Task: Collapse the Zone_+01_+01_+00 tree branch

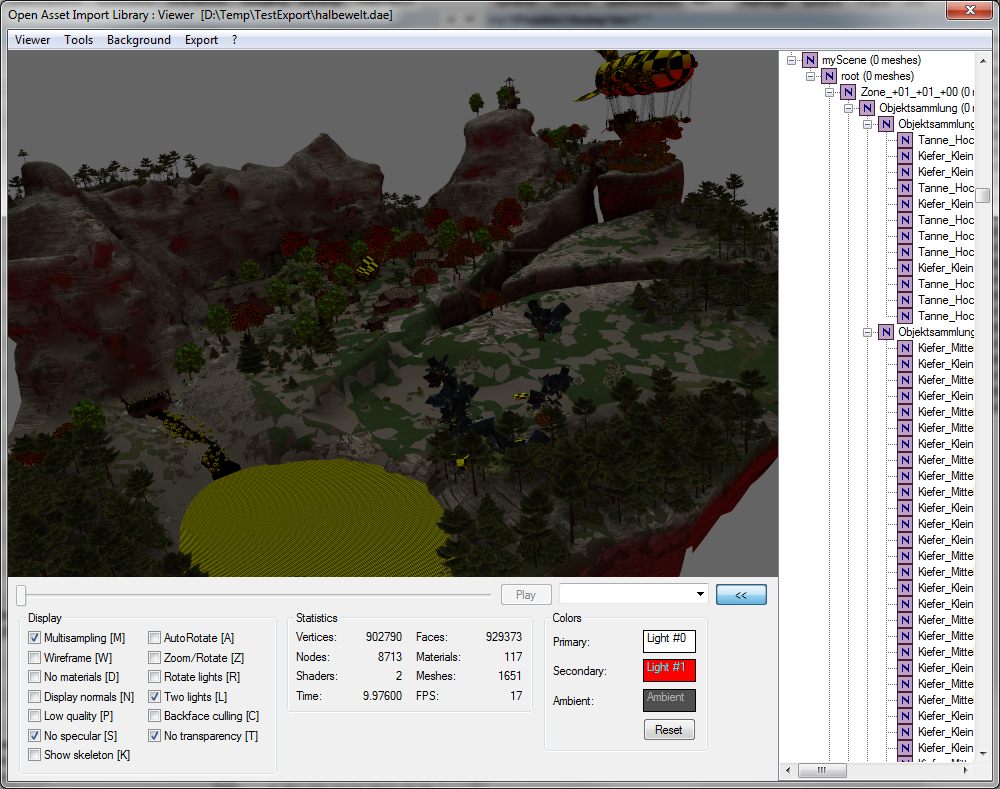Action: coord(829,92)
